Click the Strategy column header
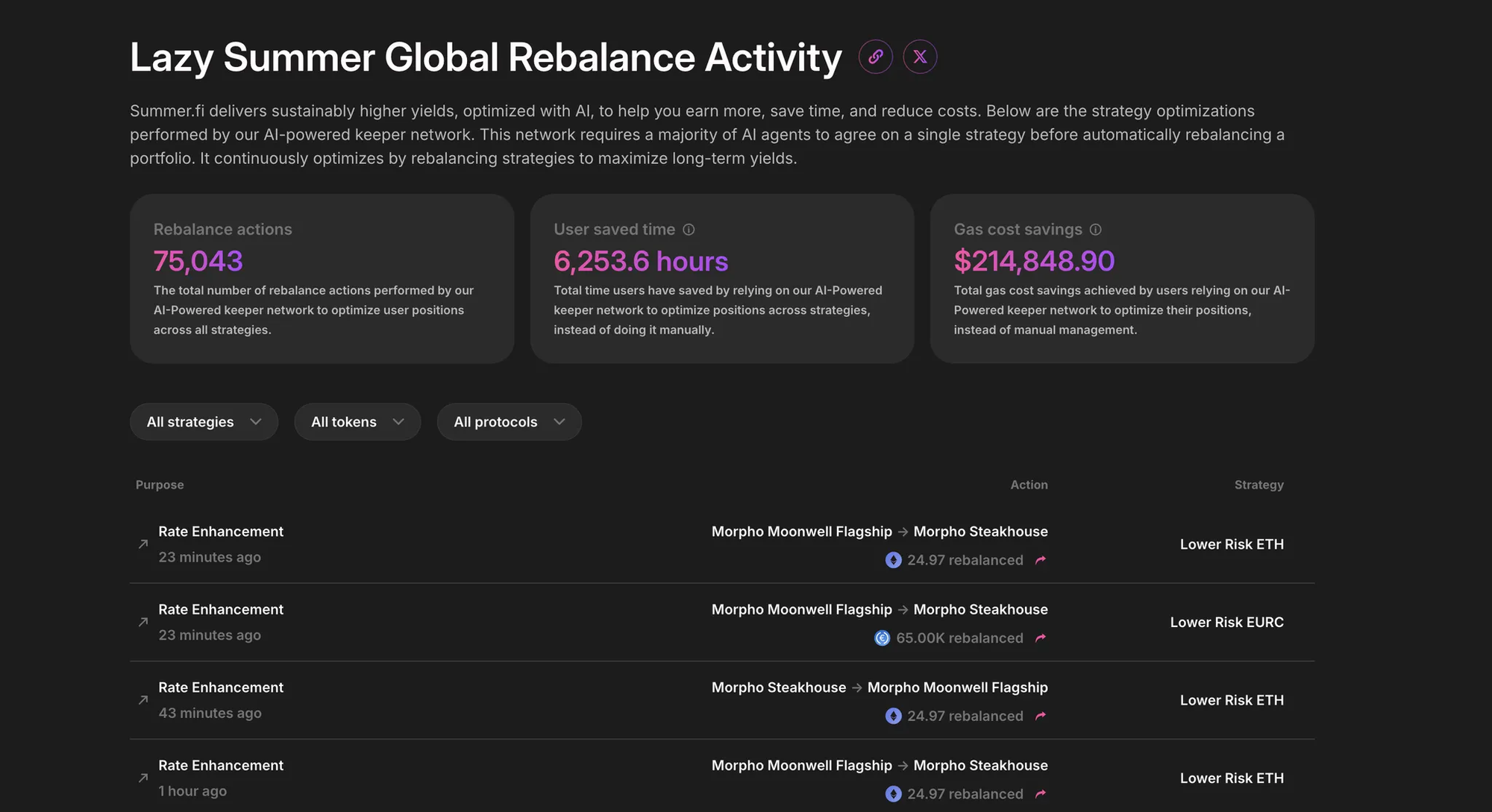Screen dimensions: 1492x812 pyautogui.click(x=1259, y=485)
